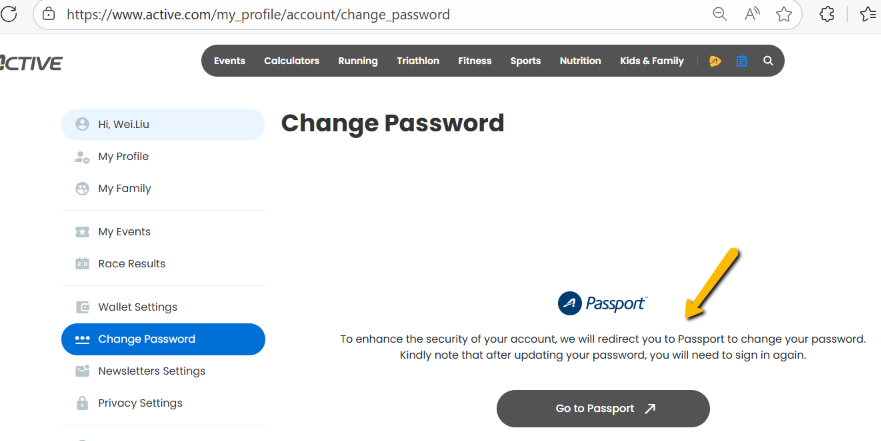Click the search magnifier in the navigation bar

click(x=768, y=61)
